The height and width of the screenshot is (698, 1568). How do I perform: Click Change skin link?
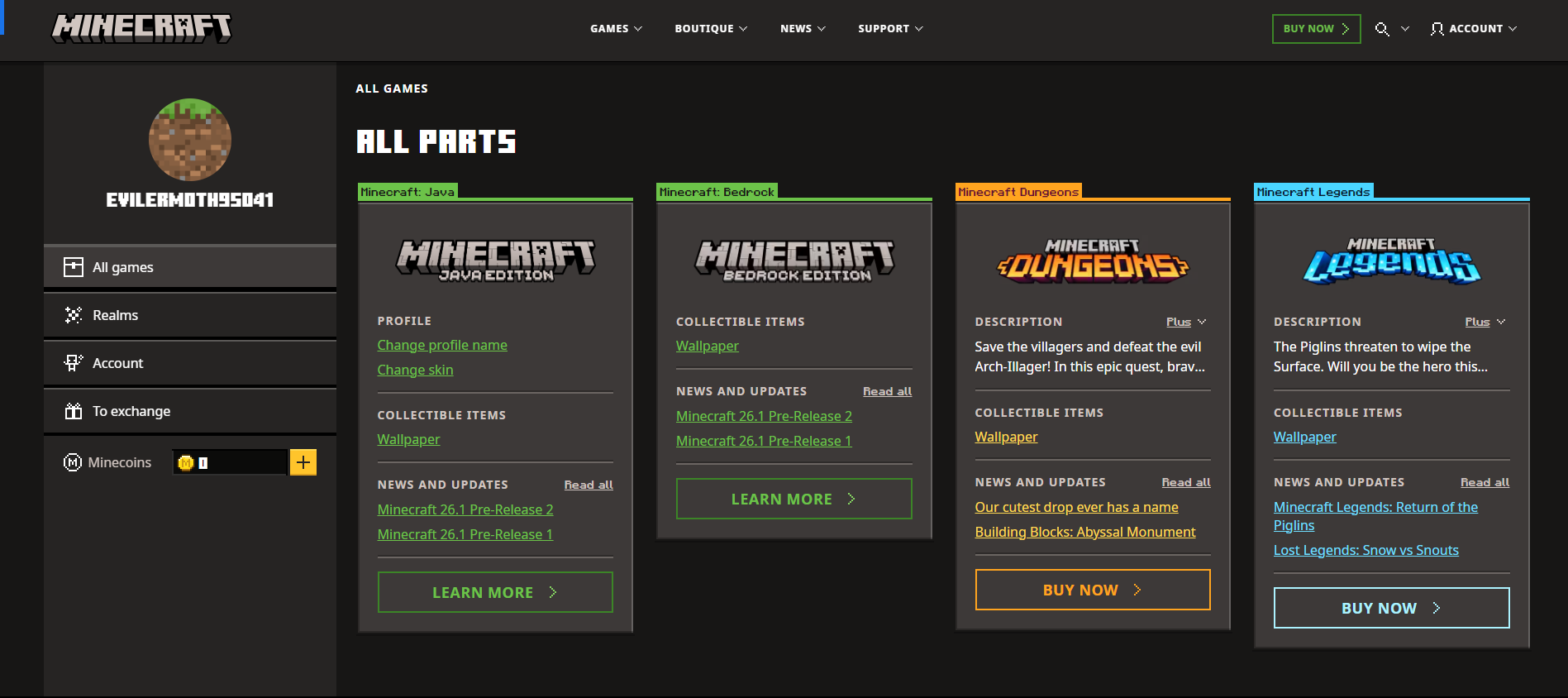click(415, 370)
